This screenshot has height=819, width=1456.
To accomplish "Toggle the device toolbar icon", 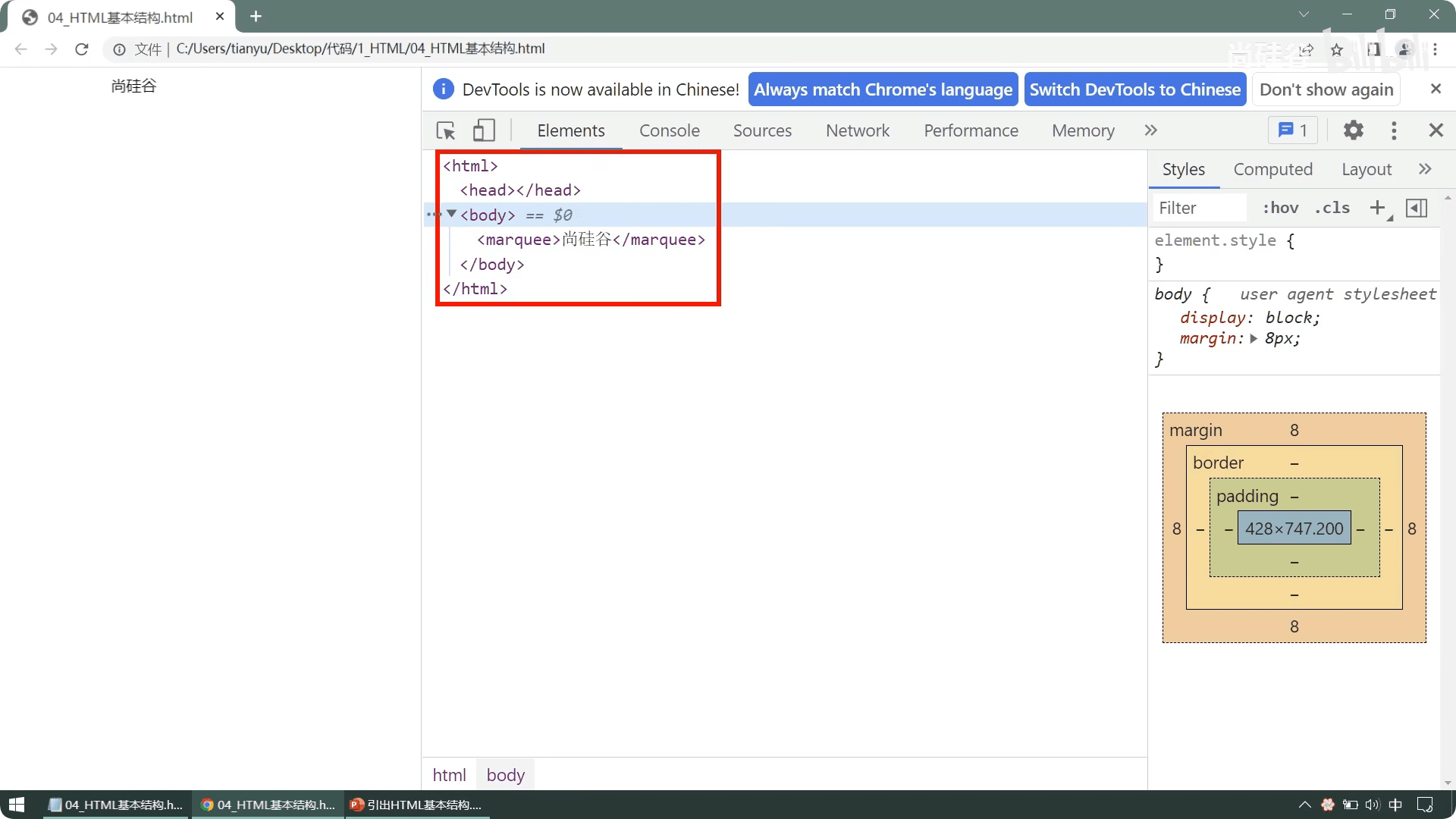I will point(484,130).
